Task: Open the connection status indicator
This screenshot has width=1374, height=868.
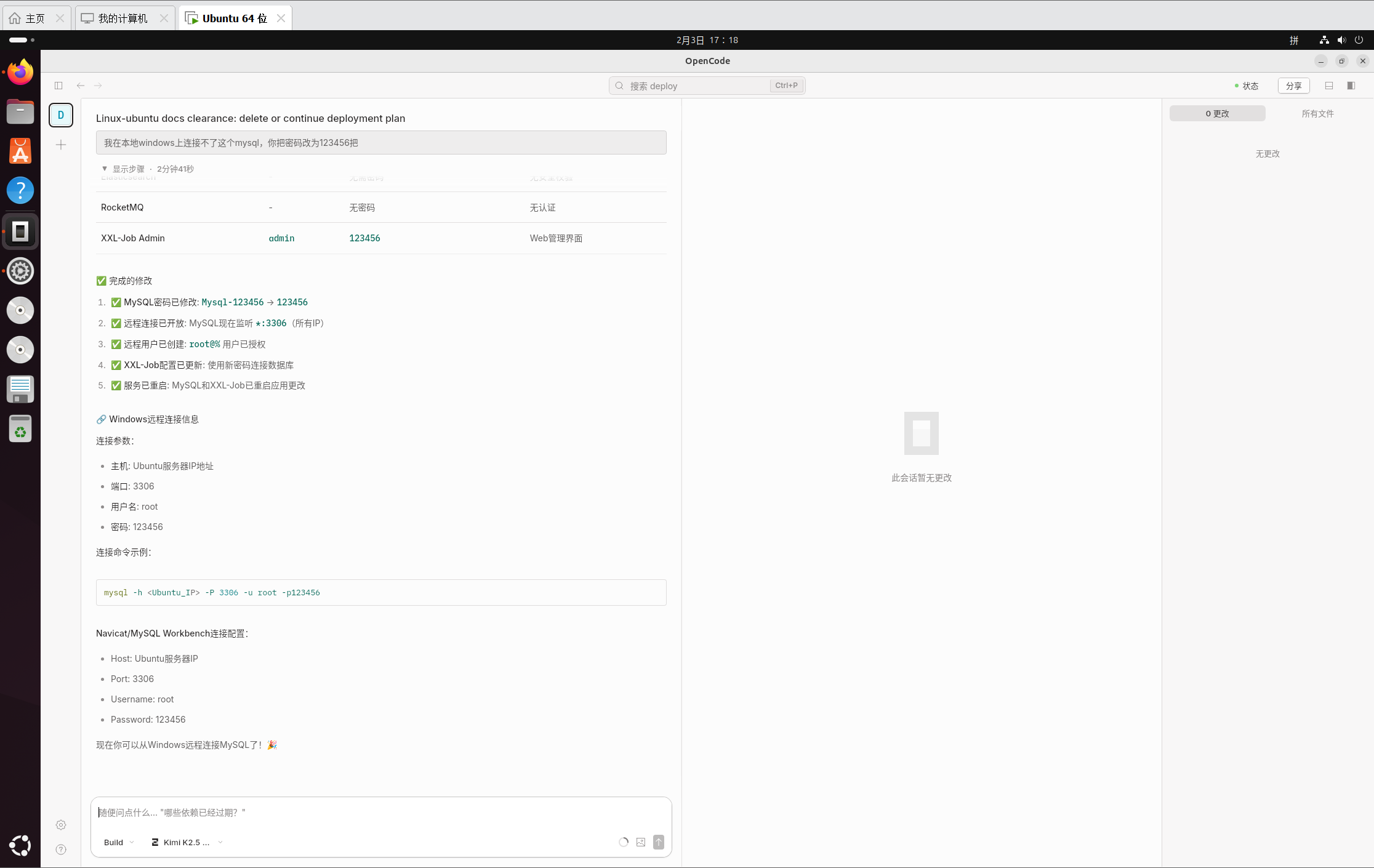Action: (1247, 86)
